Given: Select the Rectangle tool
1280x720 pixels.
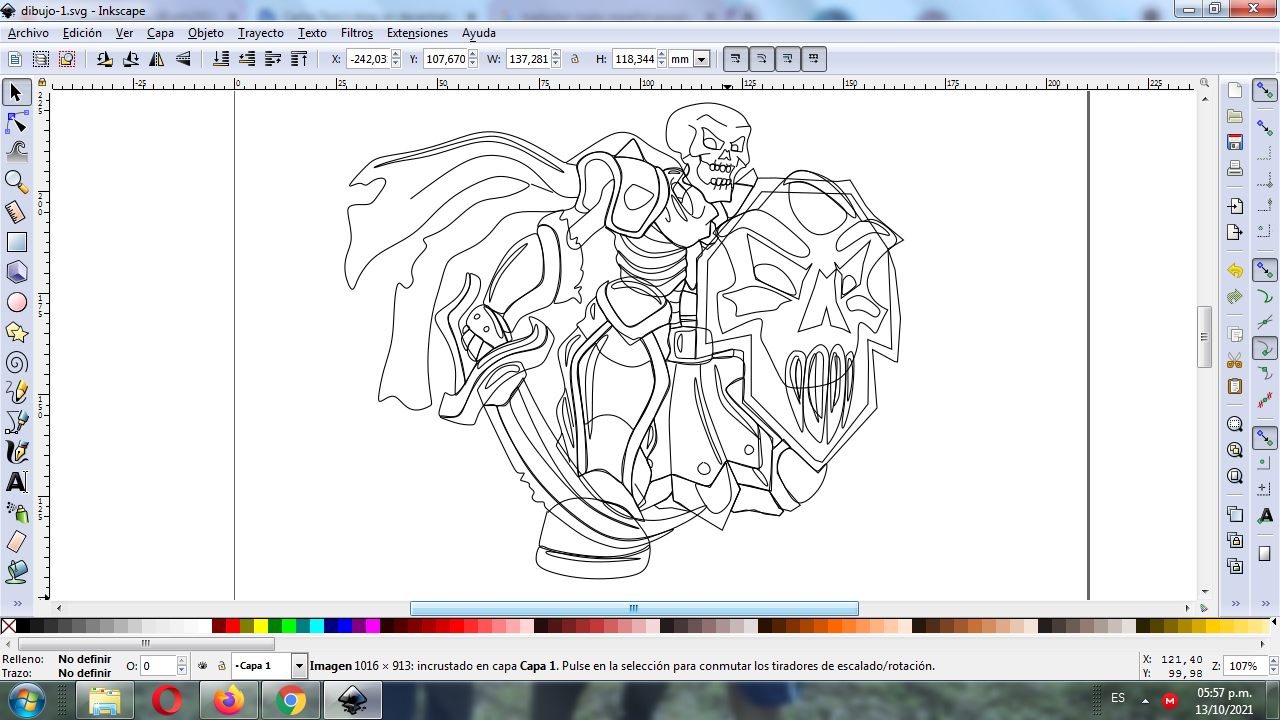Looking at the screenshot, I should click(16, 242).
